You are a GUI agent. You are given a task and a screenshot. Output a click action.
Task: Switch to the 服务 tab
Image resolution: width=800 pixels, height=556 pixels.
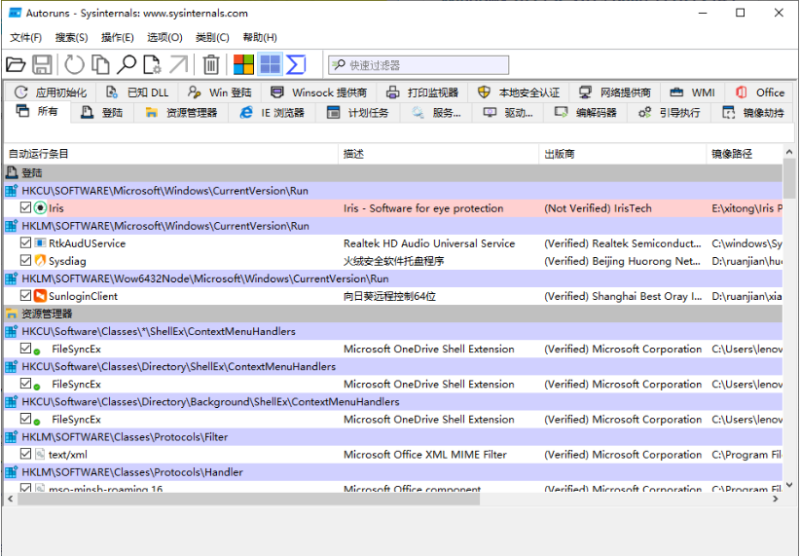[x=436, y=112]
